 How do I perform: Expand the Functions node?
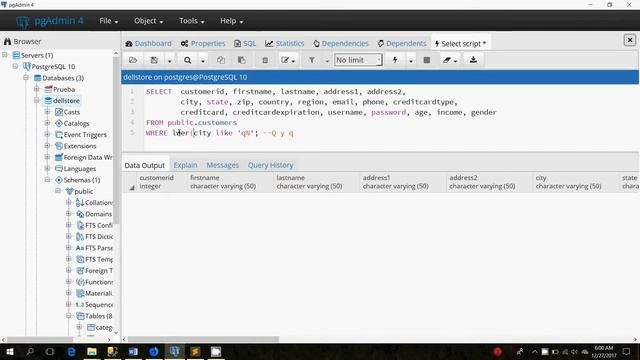tap(69, 282)
